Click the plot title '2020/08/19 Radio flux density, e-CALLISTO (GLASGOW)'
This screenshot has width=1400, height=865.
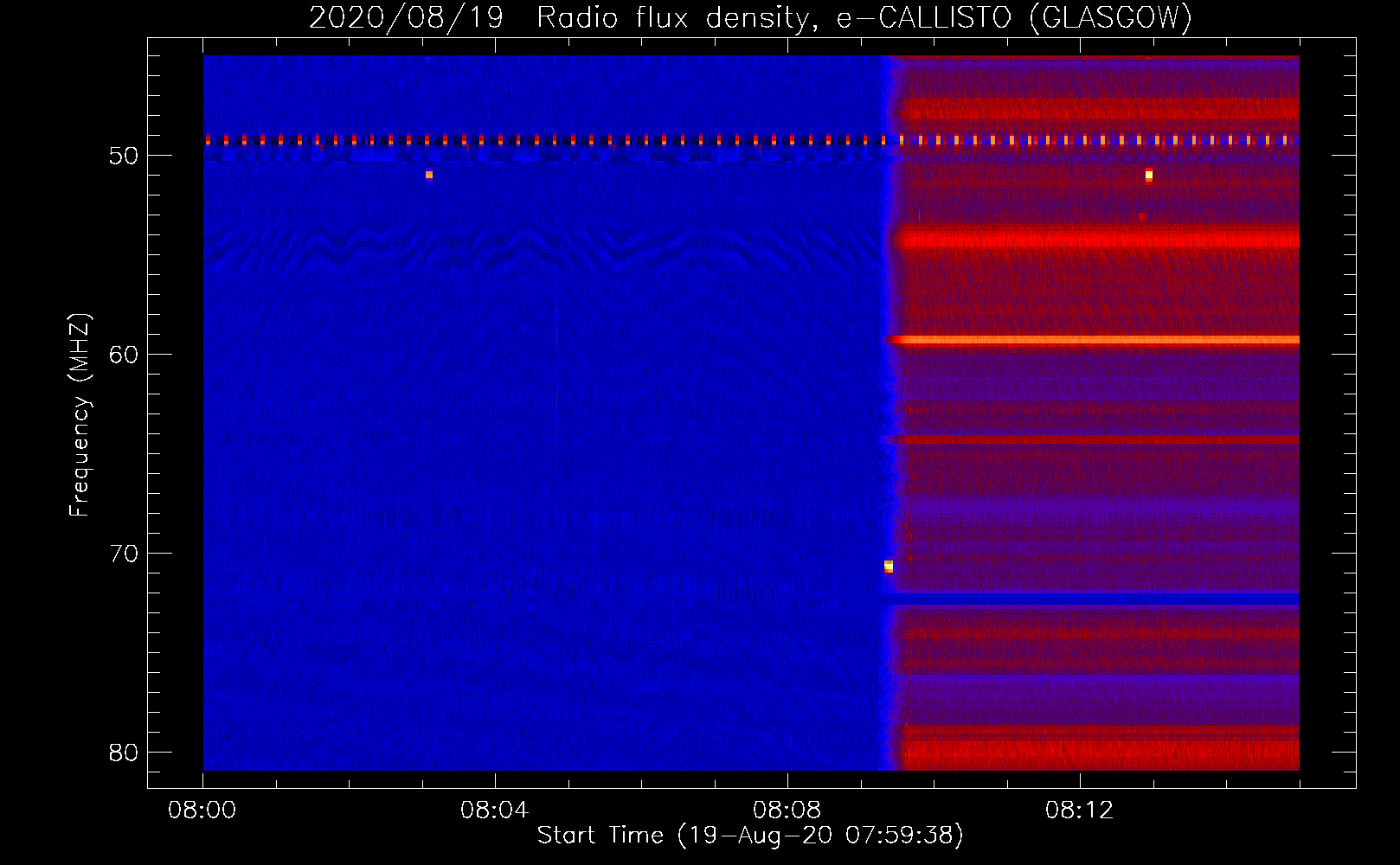(750, 17)
